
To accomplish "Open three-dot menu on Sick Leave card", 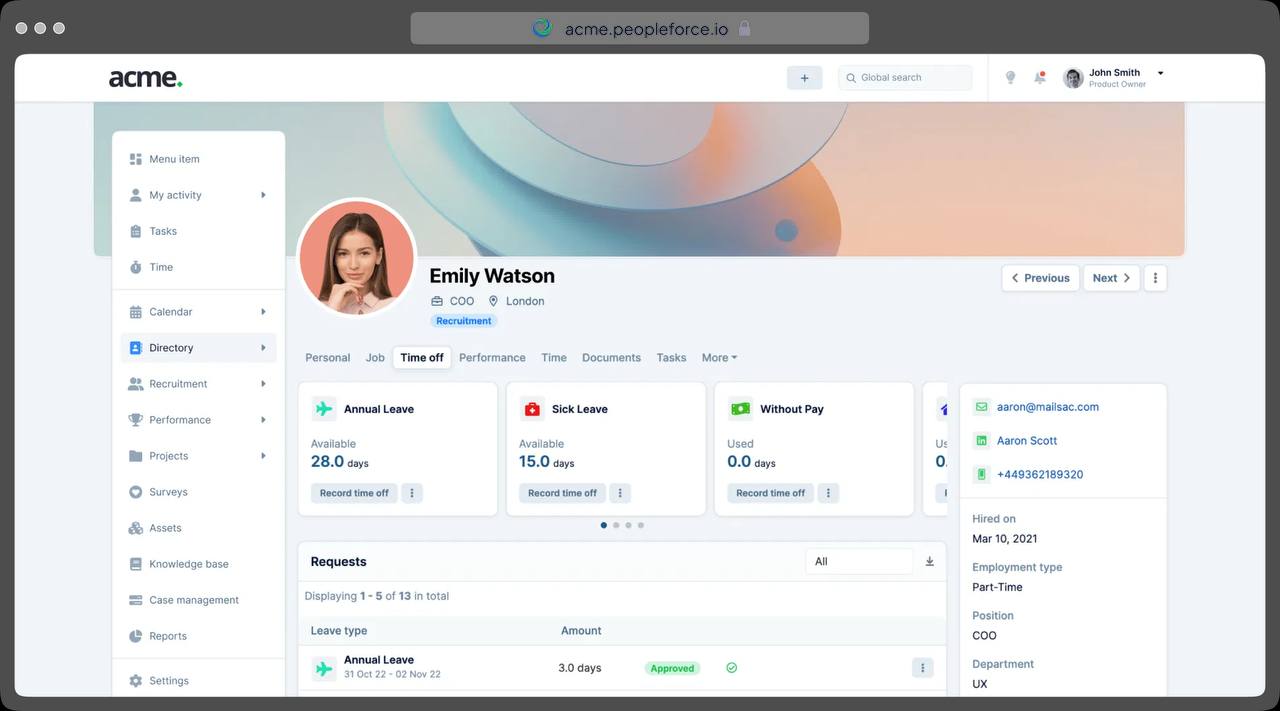I will click(620, 493).
